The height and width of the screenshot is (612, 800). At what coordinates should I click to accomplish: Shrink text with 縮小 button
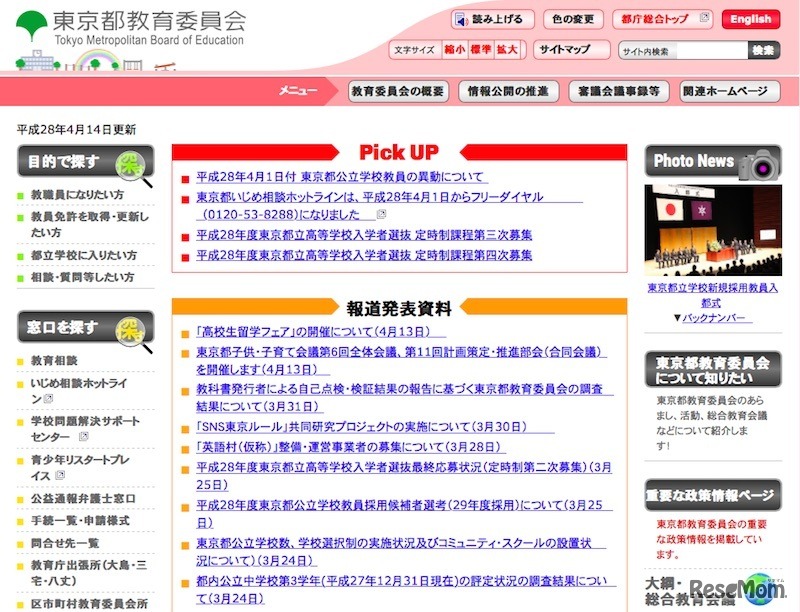(x=454, y=50)
